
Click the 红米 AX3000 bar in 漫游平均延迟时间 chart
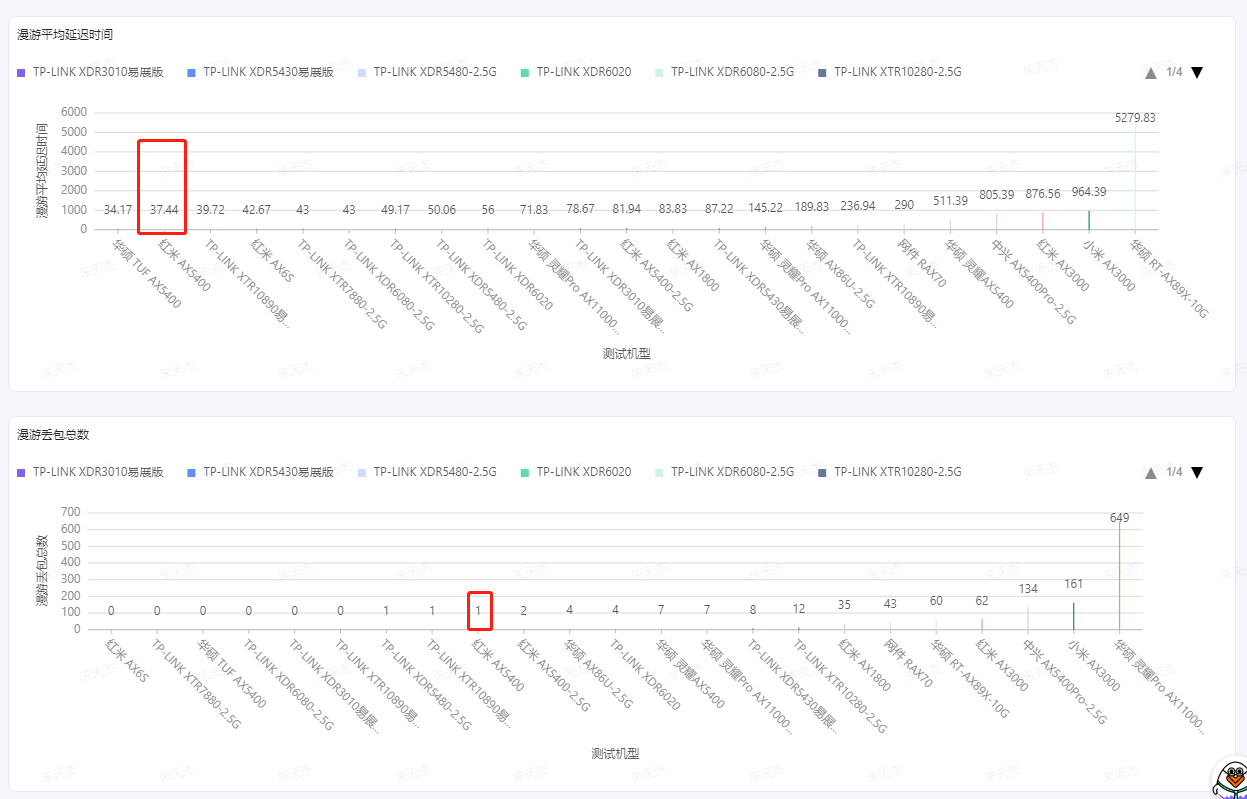pos(1043,221)
